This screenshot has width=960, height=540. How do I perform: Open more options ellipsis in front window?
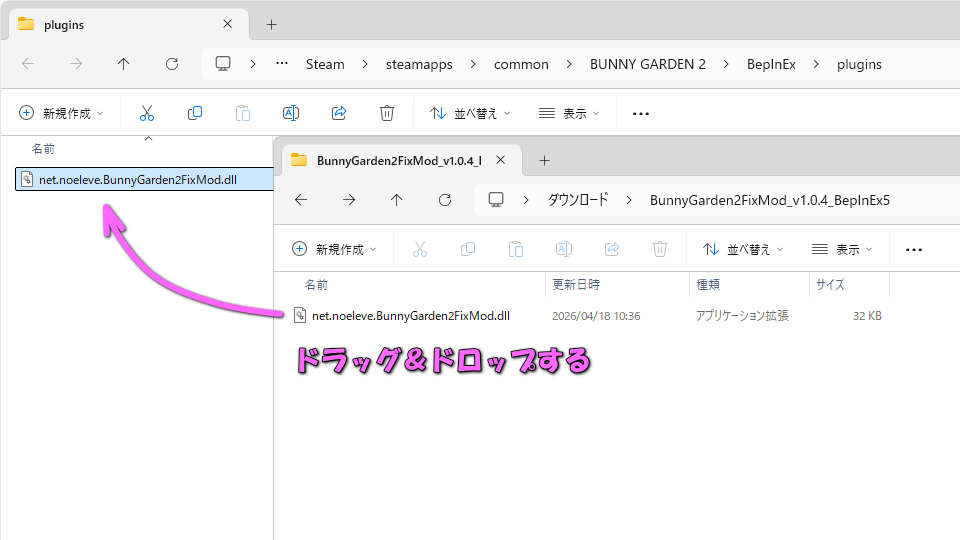tap(913, 249)
